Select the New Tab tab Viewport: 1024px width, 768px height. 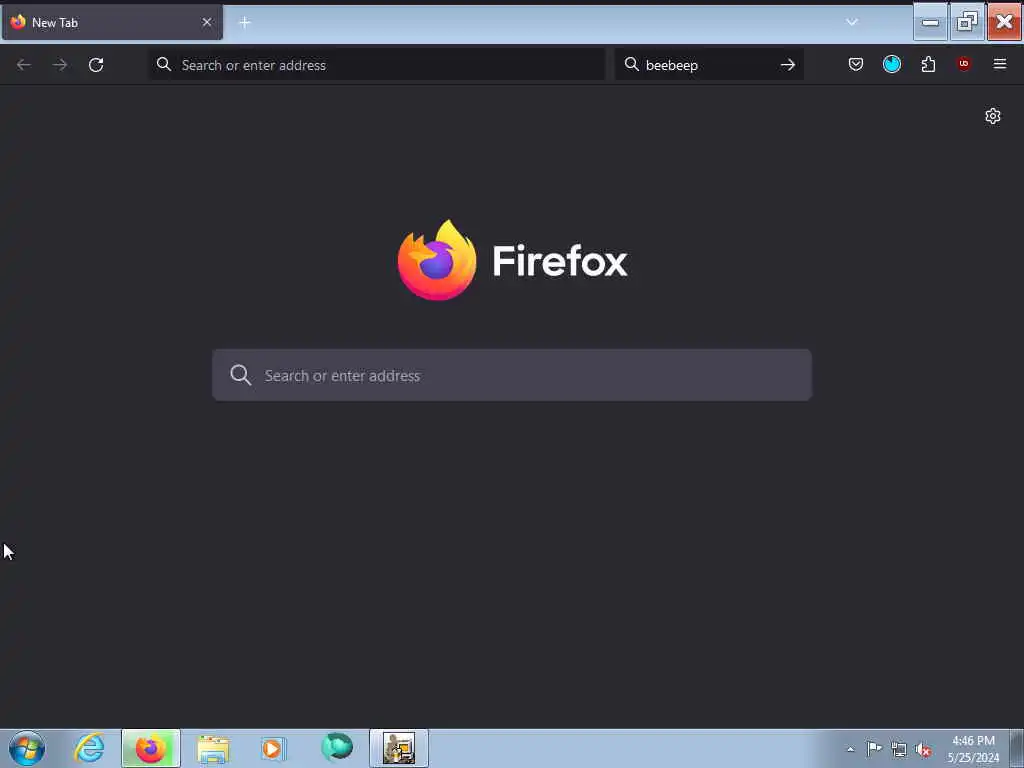[x=112, y=22]
